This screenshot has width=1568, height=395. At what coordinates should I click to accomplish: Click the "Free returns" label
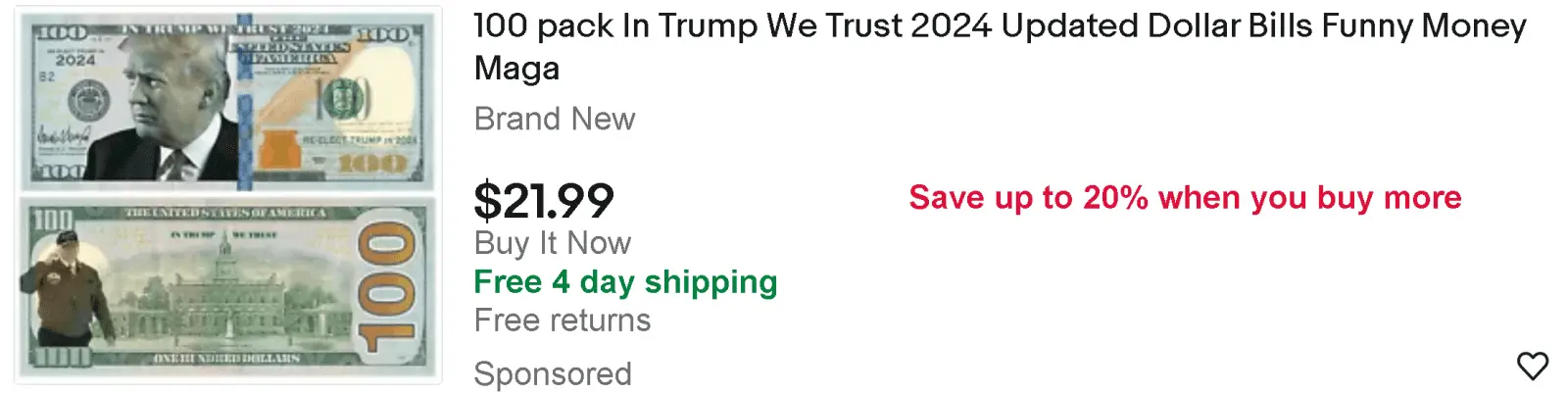pos(562,321)
